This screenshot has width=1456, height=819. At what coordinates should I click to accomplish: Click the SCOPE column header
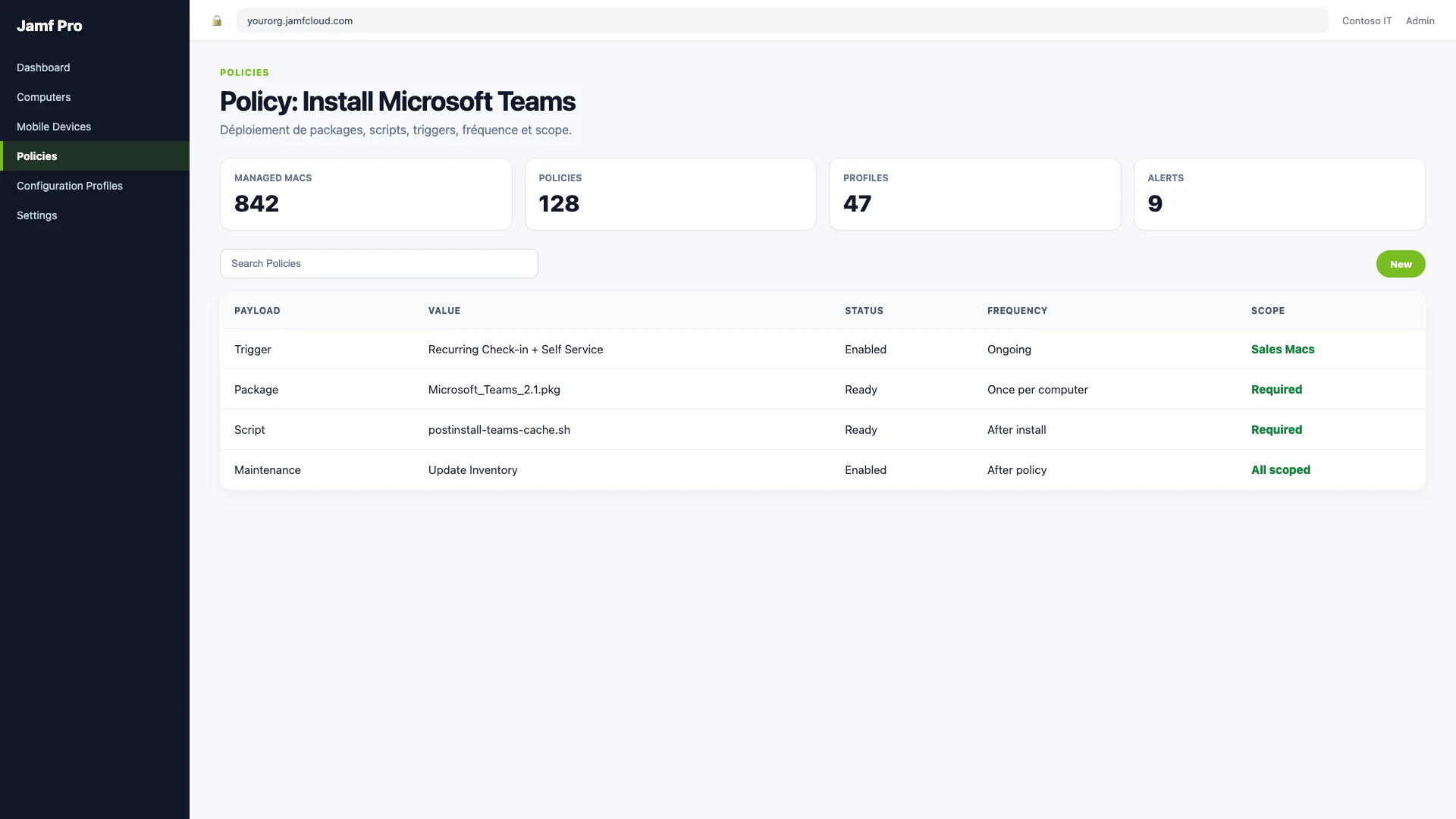(x=1268, y=311)
